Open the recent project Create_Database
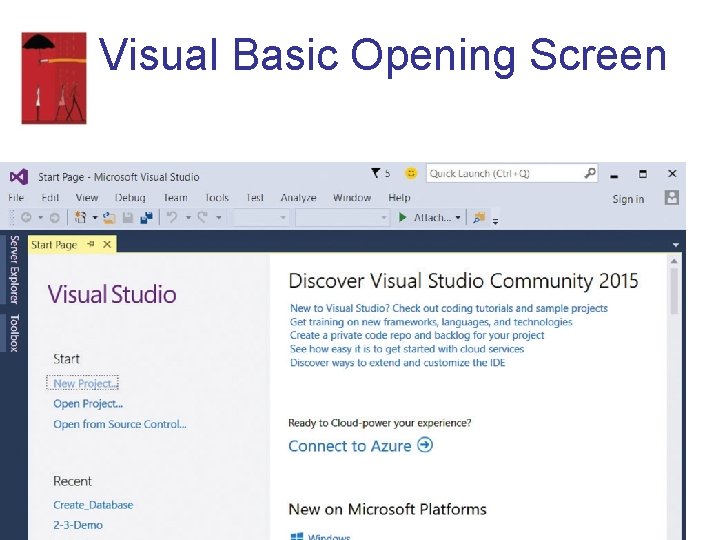The height and width of the screenshot is (540, 720). (x=93, y=505)
